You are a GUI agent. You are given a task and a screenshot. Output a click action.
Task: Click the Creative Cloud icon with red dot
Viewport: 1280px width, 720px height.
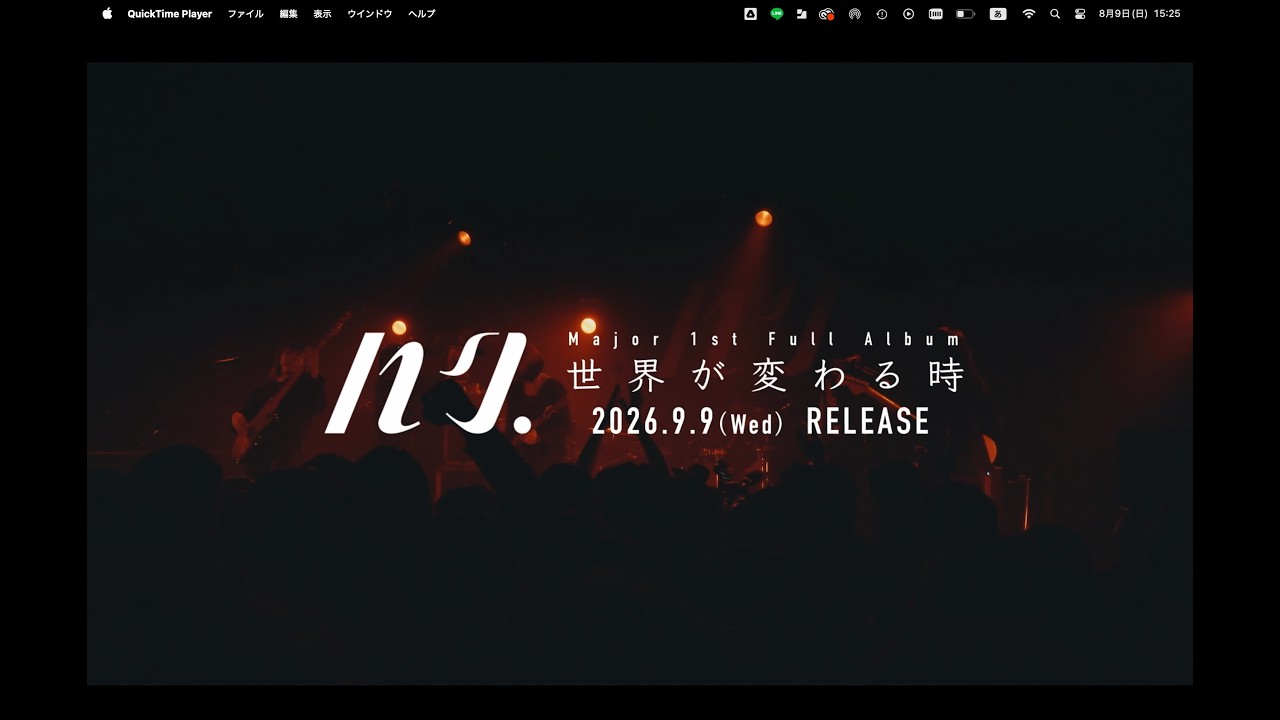click(x=826, y=14)
